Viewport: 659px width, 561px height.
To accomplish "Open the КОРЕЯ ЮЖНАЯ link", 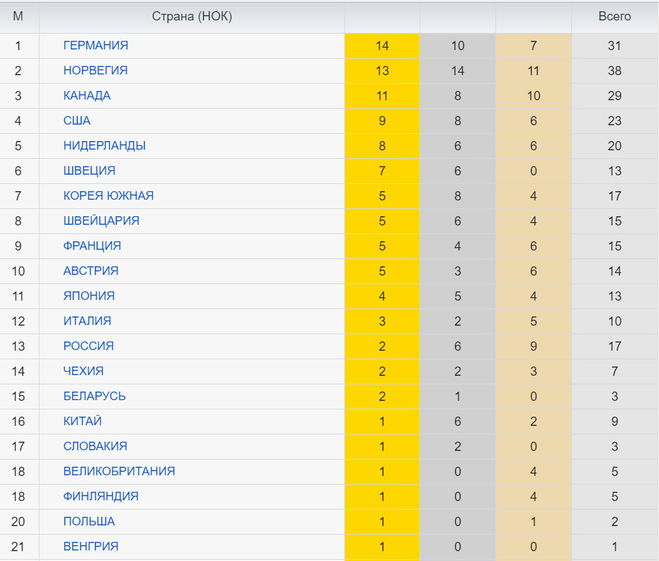I will [x=108, y=196].
